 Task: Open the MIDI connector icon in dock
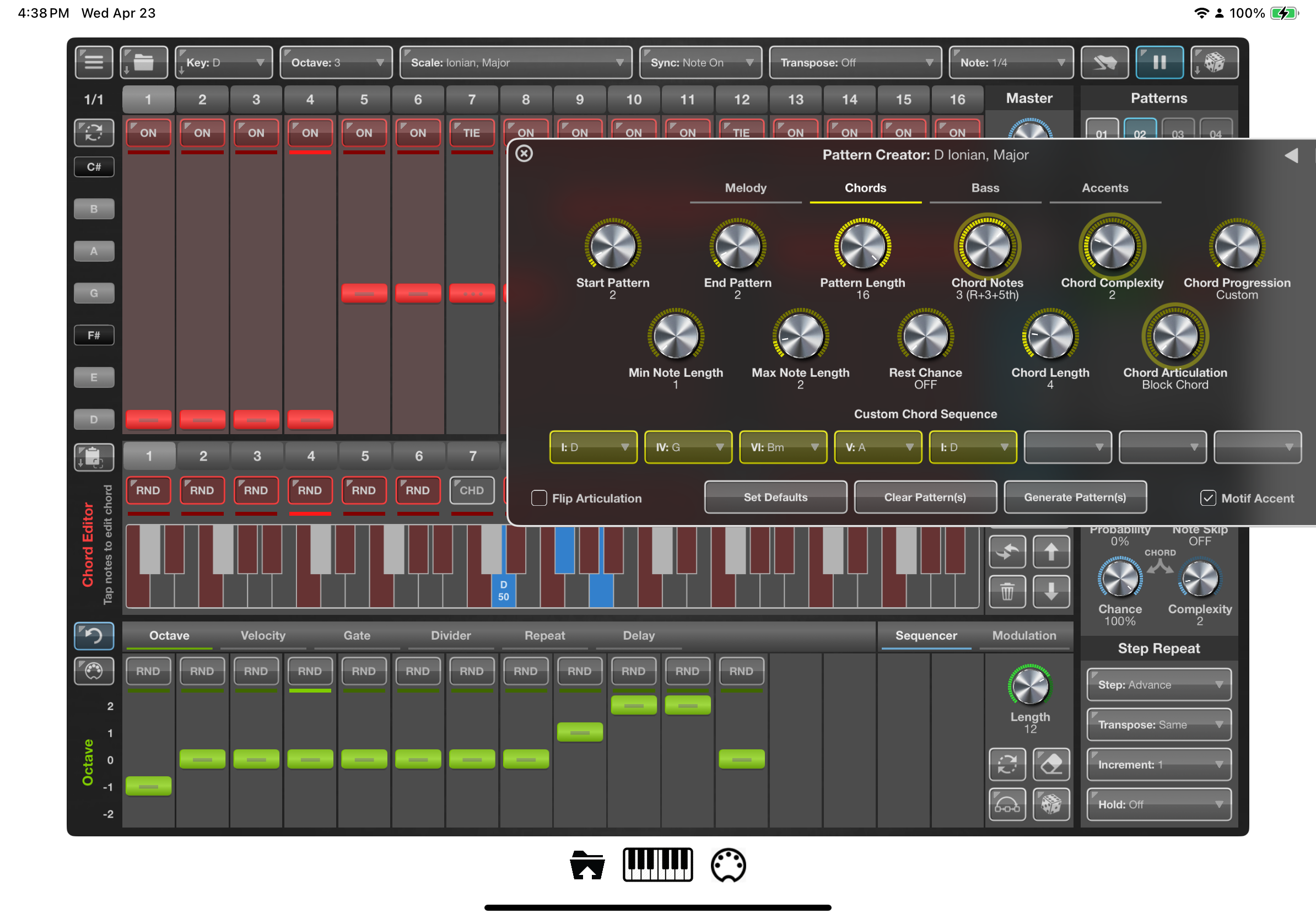[728, 864]
